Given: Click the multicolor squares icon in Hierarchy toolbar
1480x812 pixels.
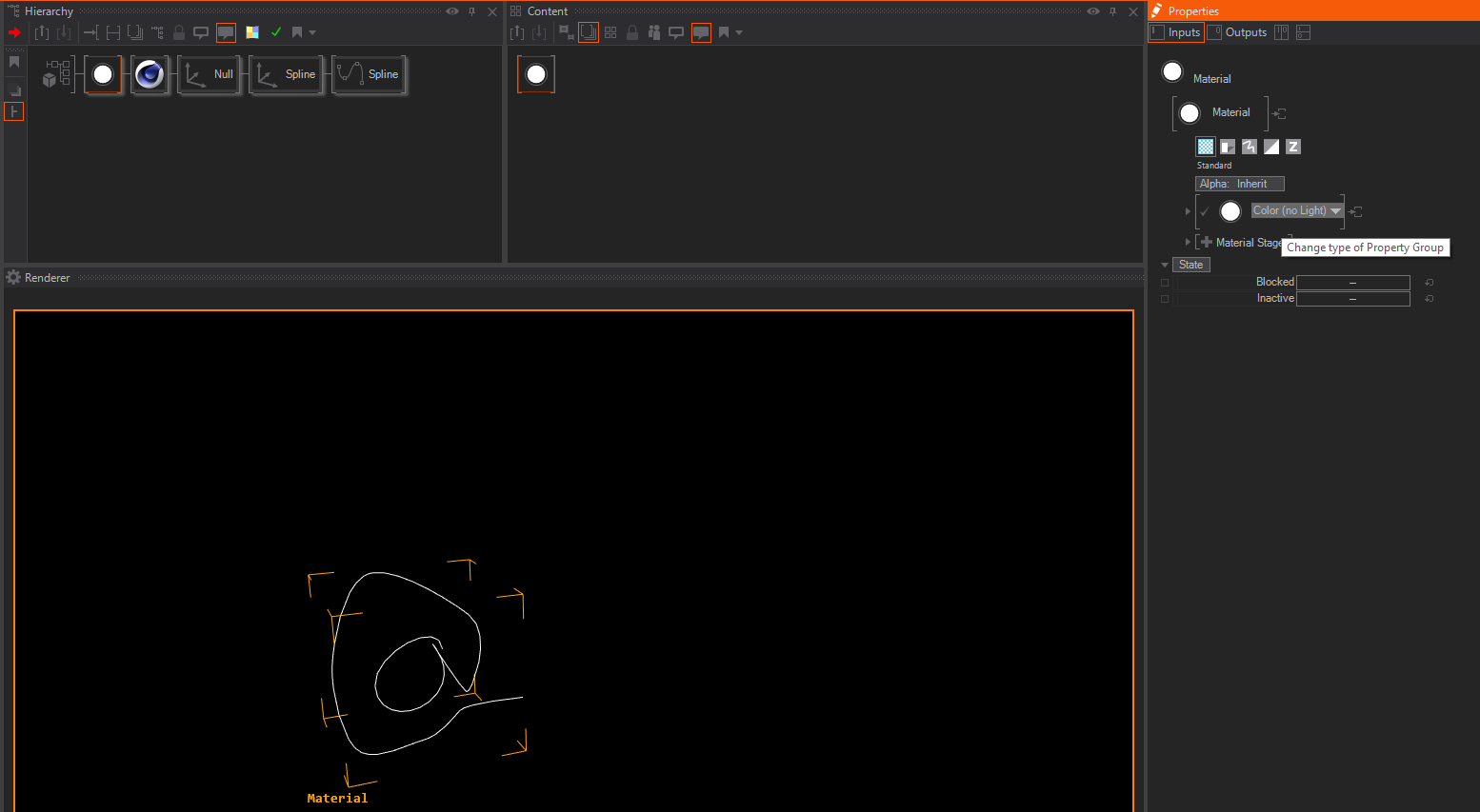Looking at the screenshot, I should [252, 32].
